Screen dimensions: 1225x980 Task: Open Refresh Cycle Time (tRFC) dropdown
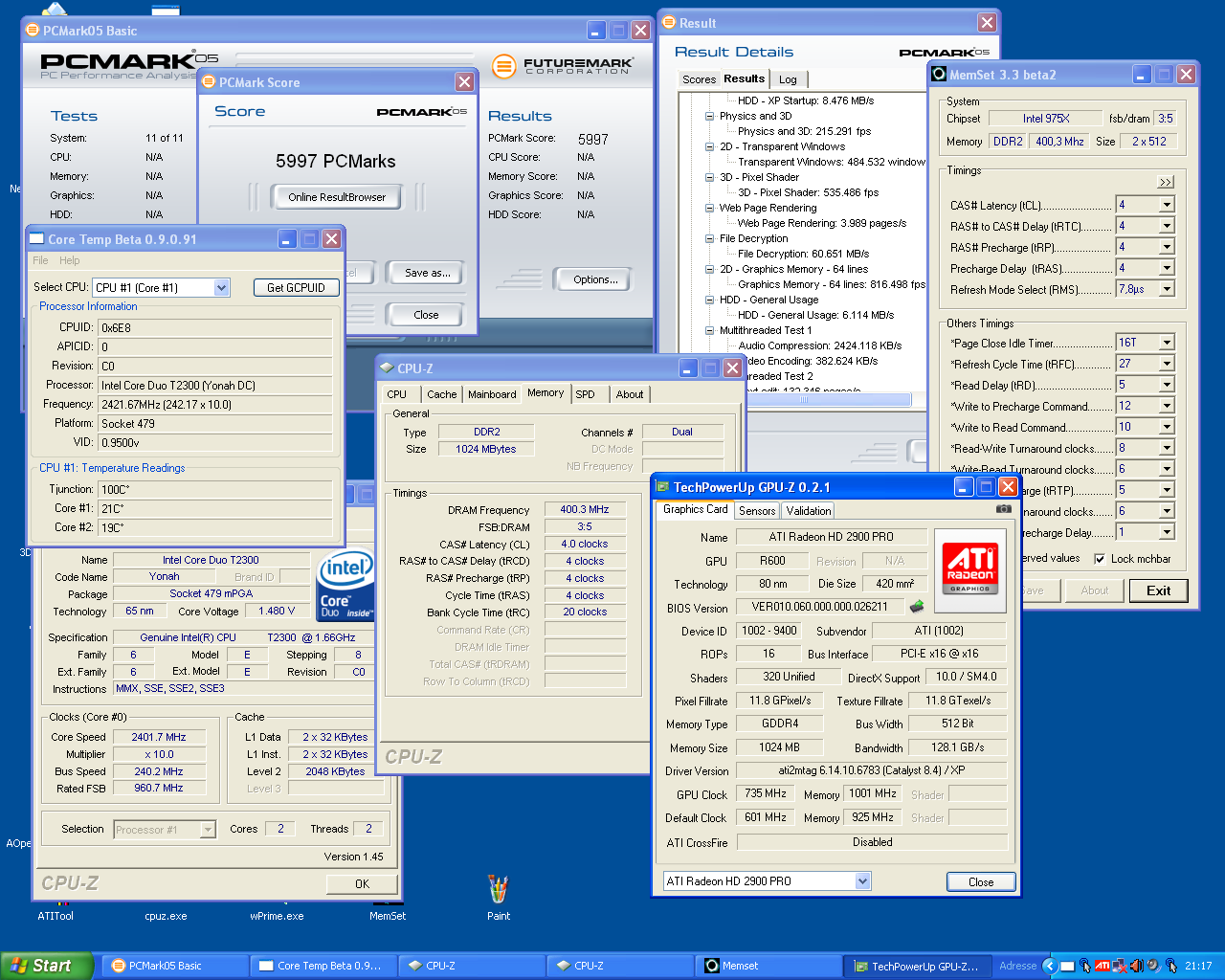coord(1166,364)
